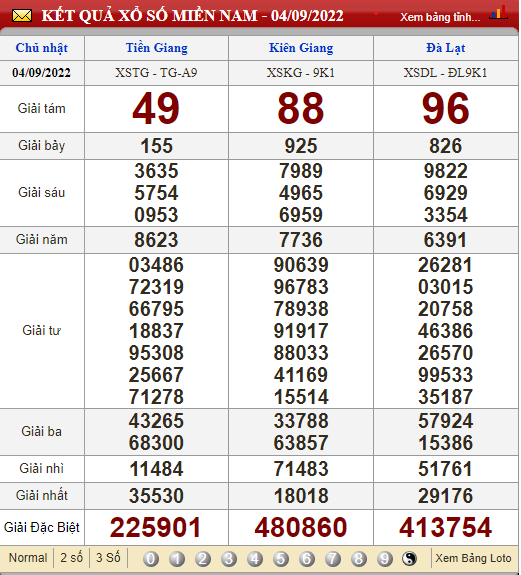The width and height of the screenshot is (521, 575).
Task: Click the 'Giải tư' row label
Action: click(41, 331)
